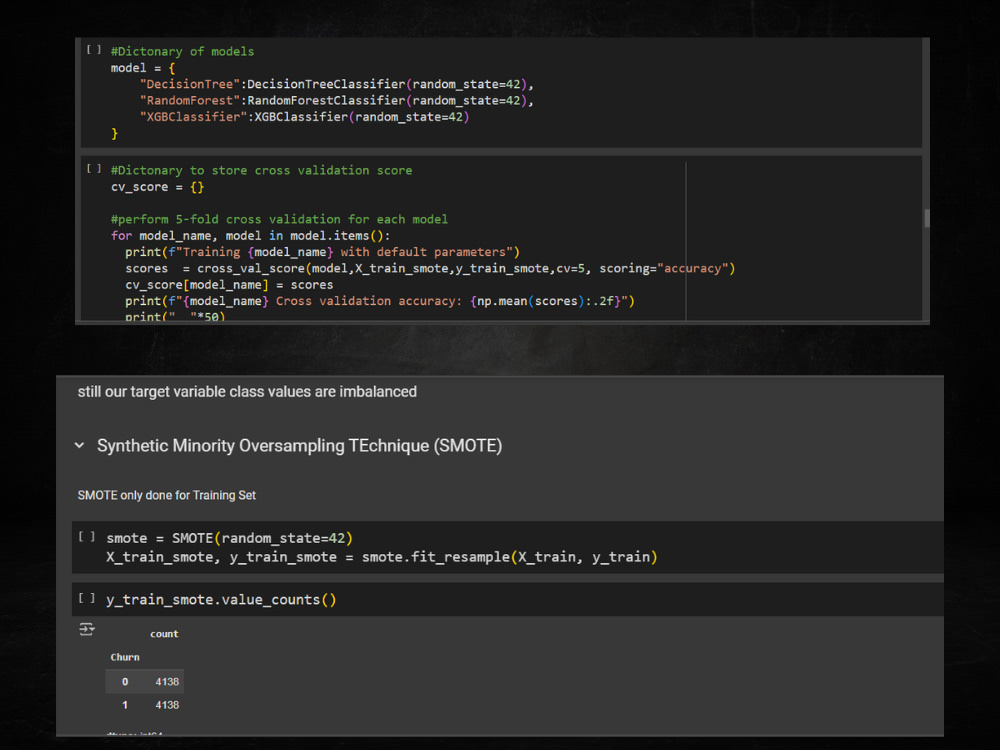The image size is (1000, 750).
Task: Click the code line 'y_train_smote.value_counts()'
Action: (221, 599)
